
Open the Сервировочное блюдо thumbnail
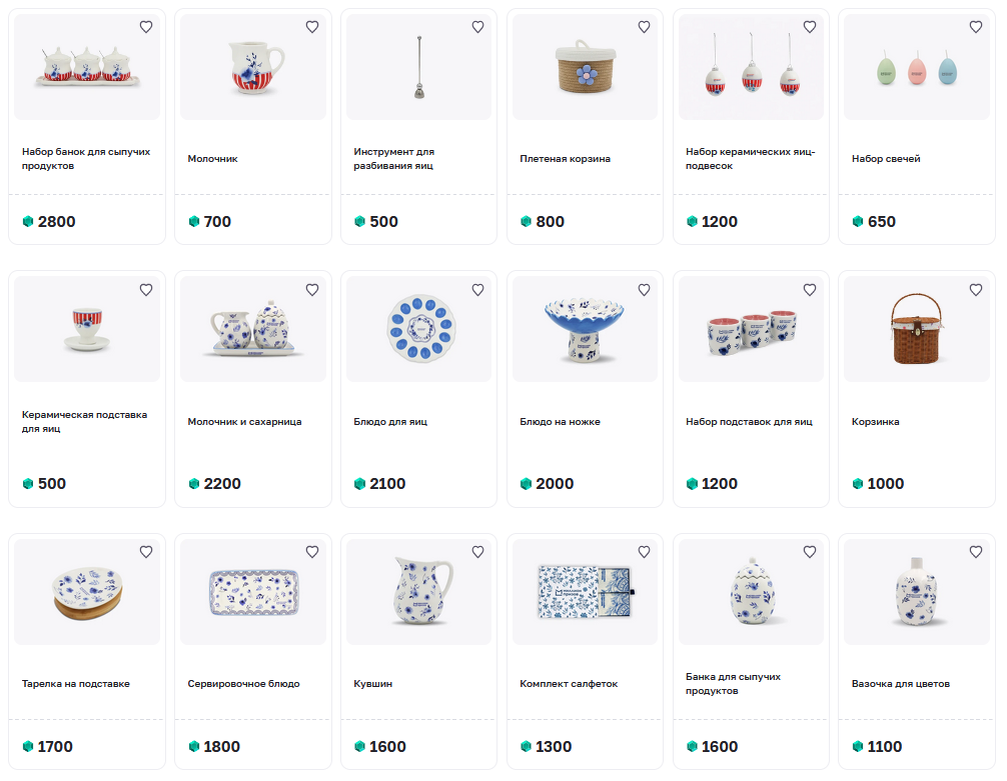pyautogui.click(x=253, y=592)
